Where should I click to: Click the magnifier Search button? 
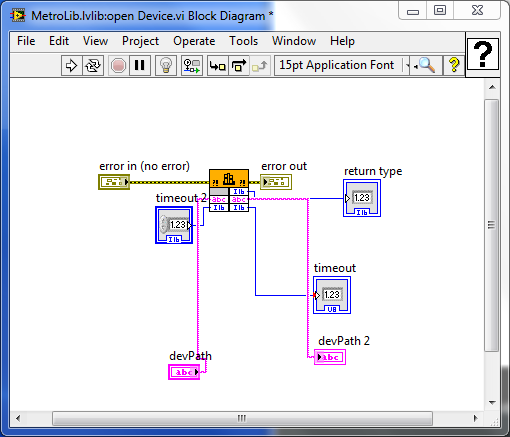[426, 65]
